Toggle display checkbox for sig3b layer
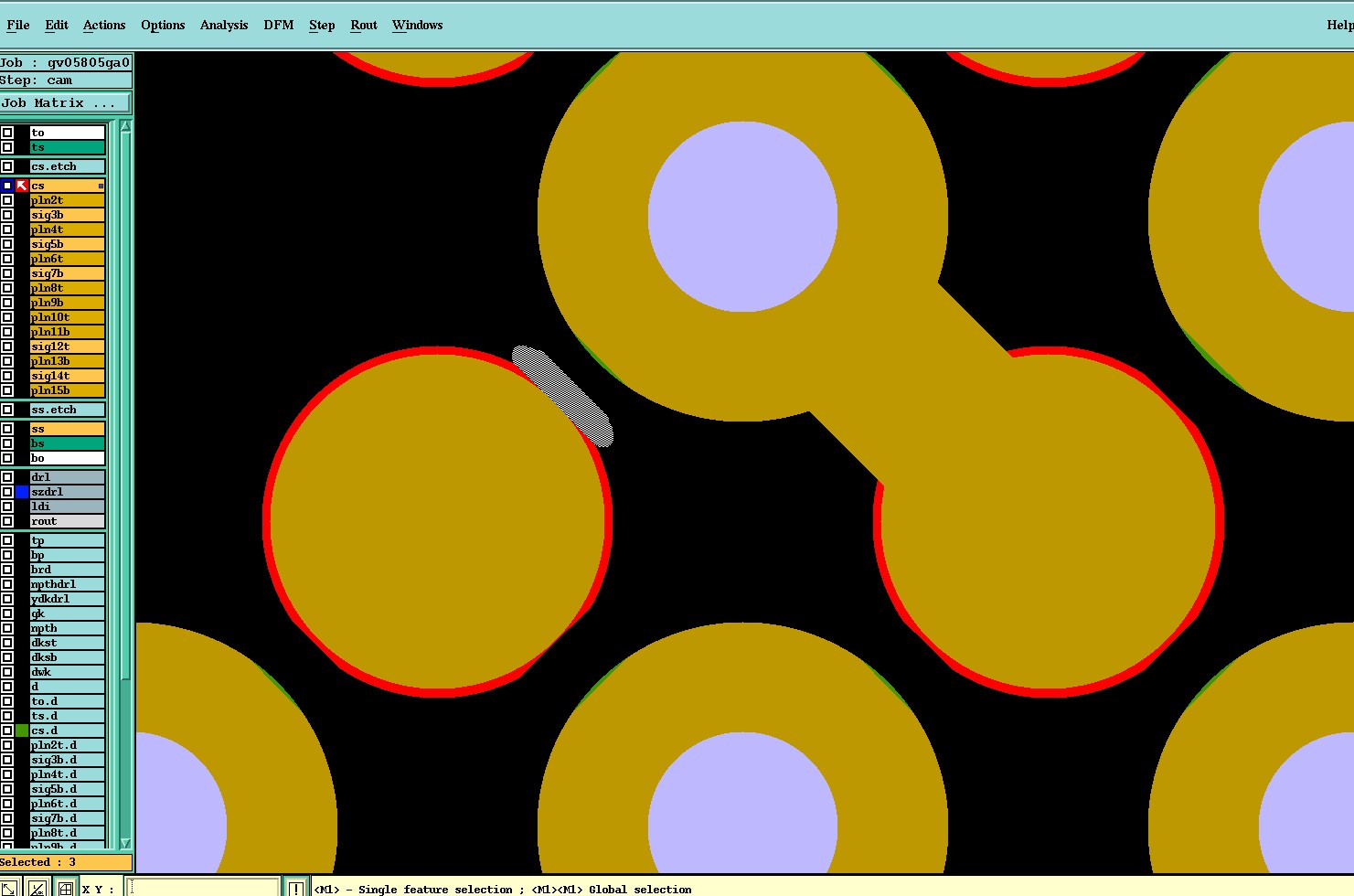1354x896 pixels. click(x=7, y=215)
